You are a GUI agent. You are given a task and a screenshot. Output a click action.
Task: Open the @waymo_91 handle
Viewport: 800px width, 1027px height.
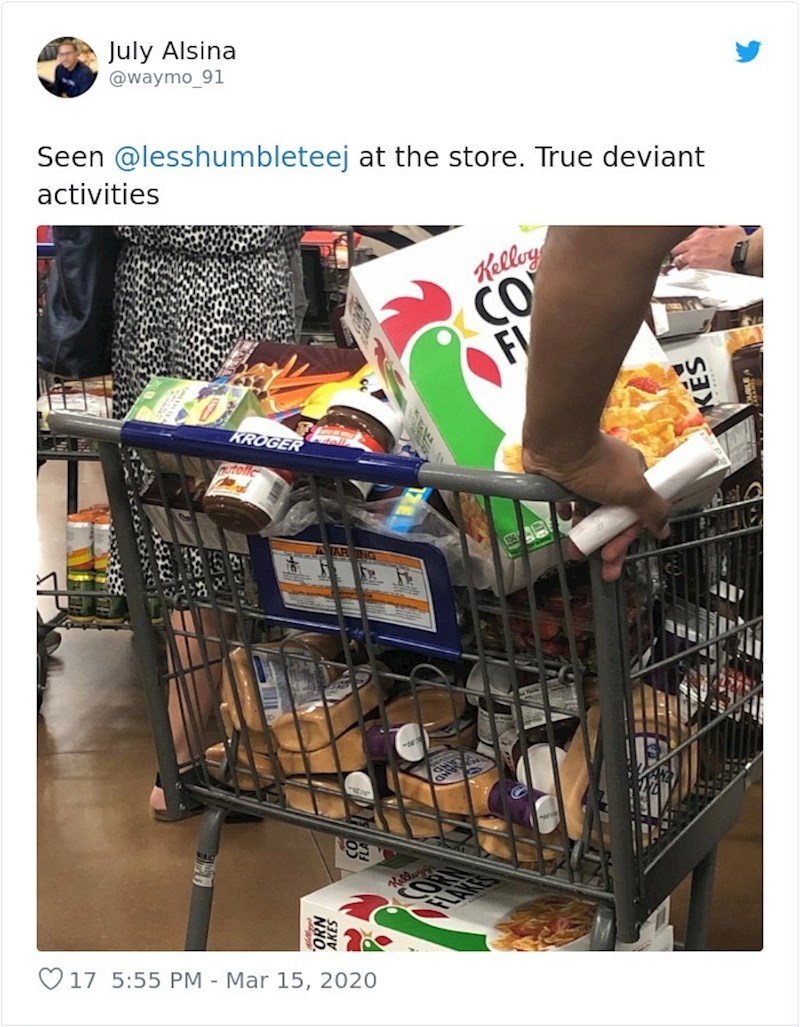click(166, 78)
